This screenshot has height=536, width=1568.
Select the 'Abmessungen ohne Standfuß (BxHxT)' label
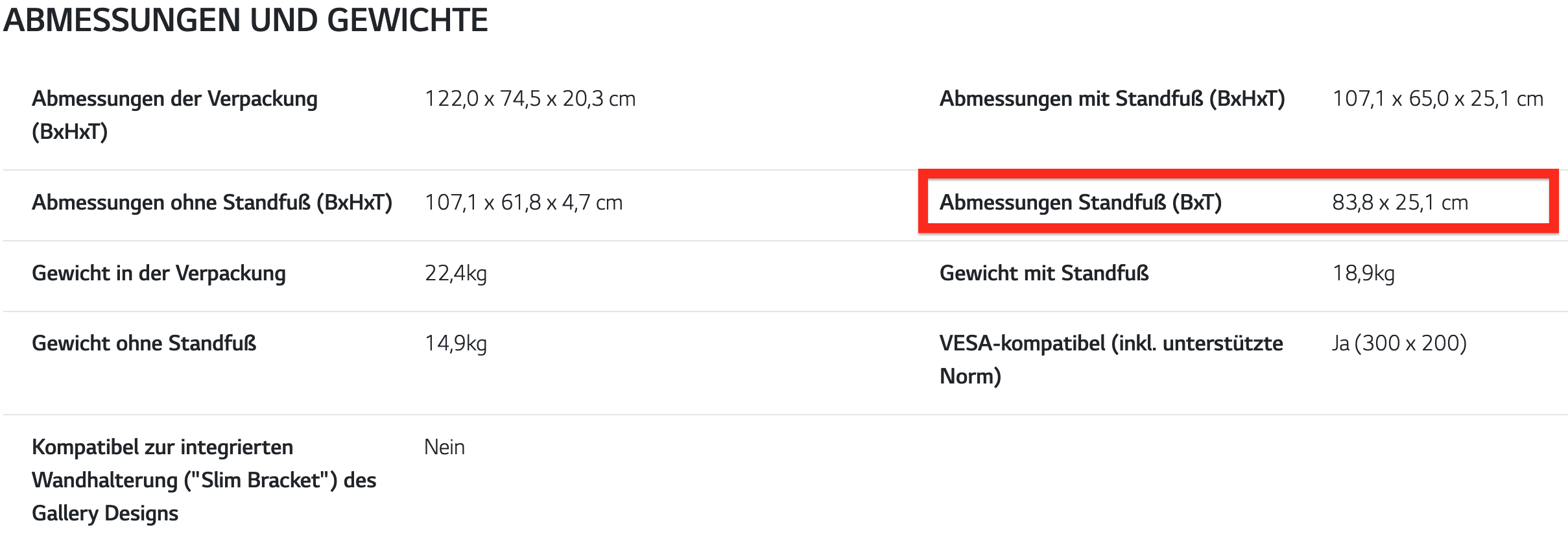[212, 202]
